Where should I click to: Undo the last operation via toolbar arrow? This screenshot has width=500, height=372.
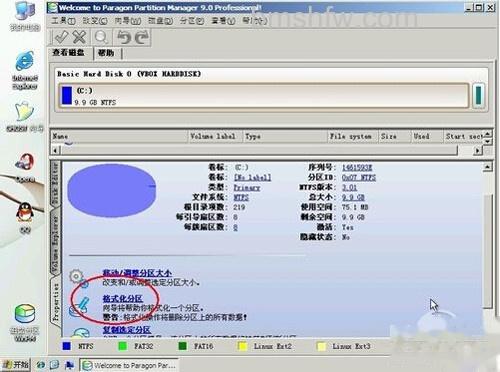point(124,37)
